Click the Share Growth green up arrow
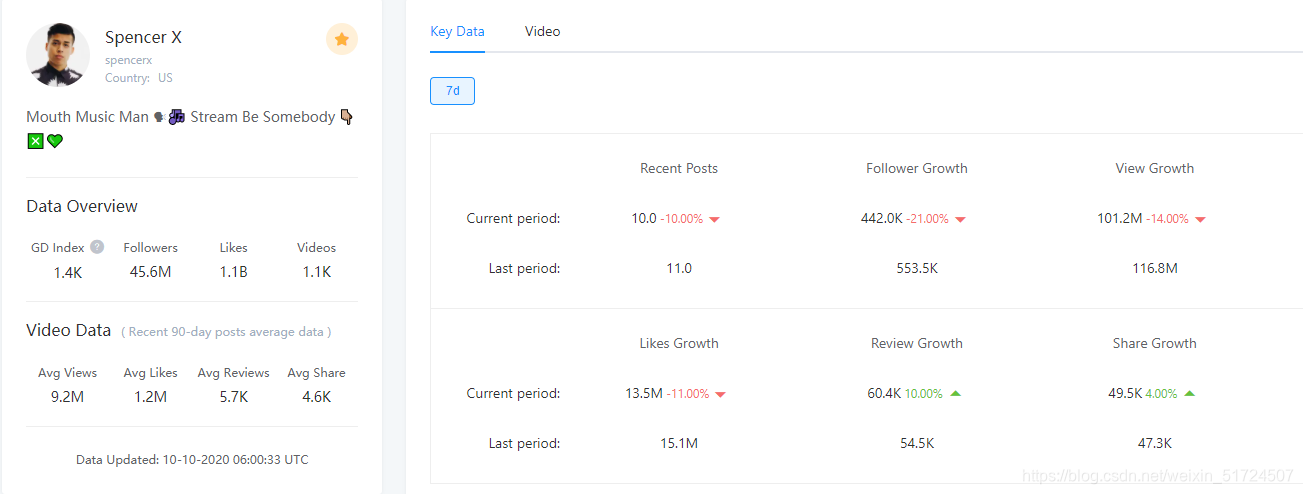This screenshot has height=494, width=1303. point(1189,393)
